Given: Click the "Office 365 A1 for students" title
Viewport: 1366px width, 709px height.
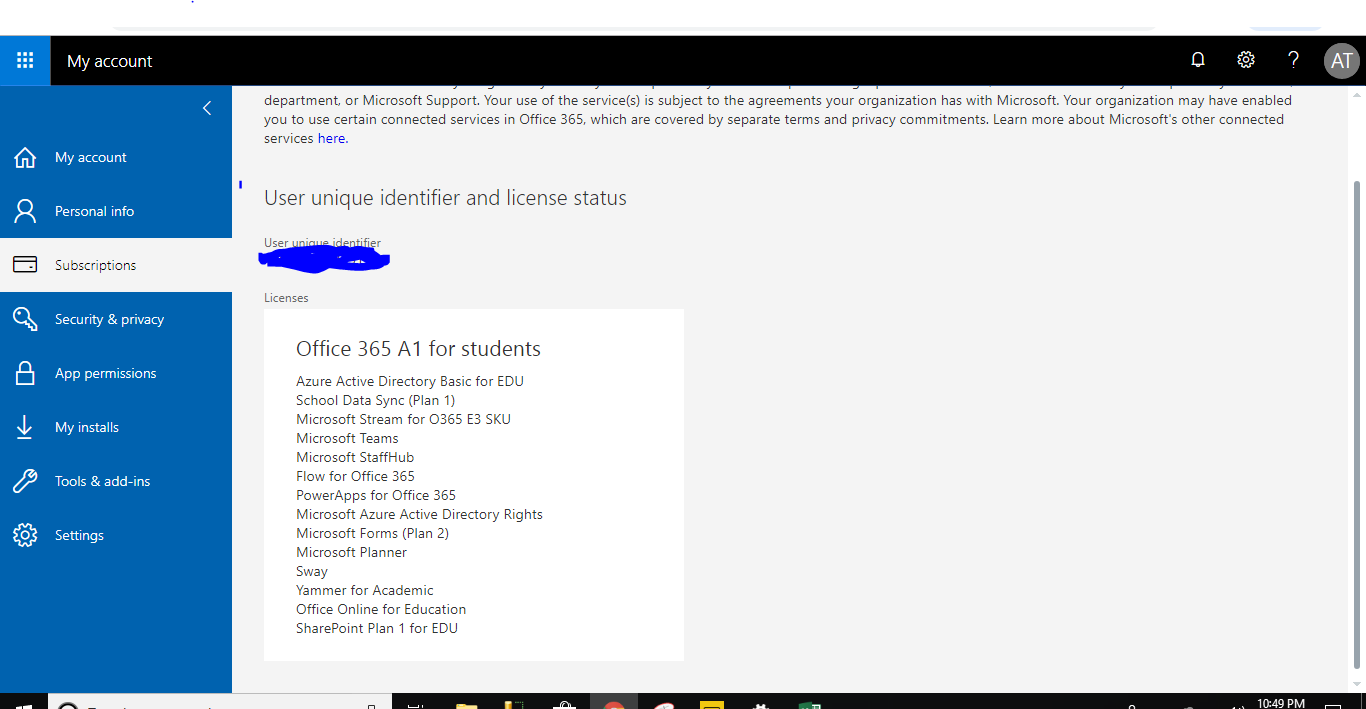Looking at the screenshot, I should point(418,349).
